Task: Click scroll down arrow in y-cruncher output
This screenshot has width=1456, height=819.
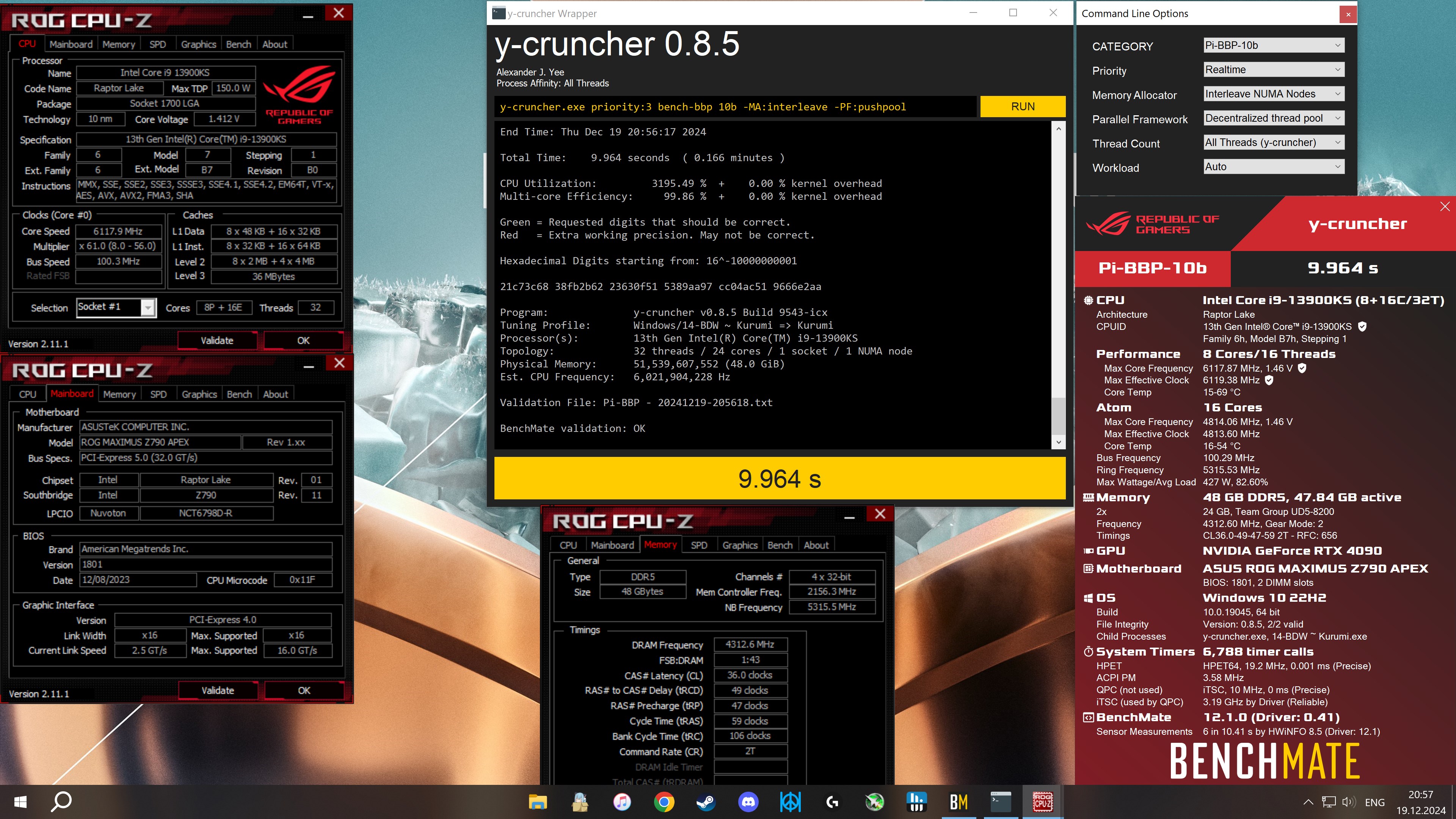Action: coord(1059,442)
